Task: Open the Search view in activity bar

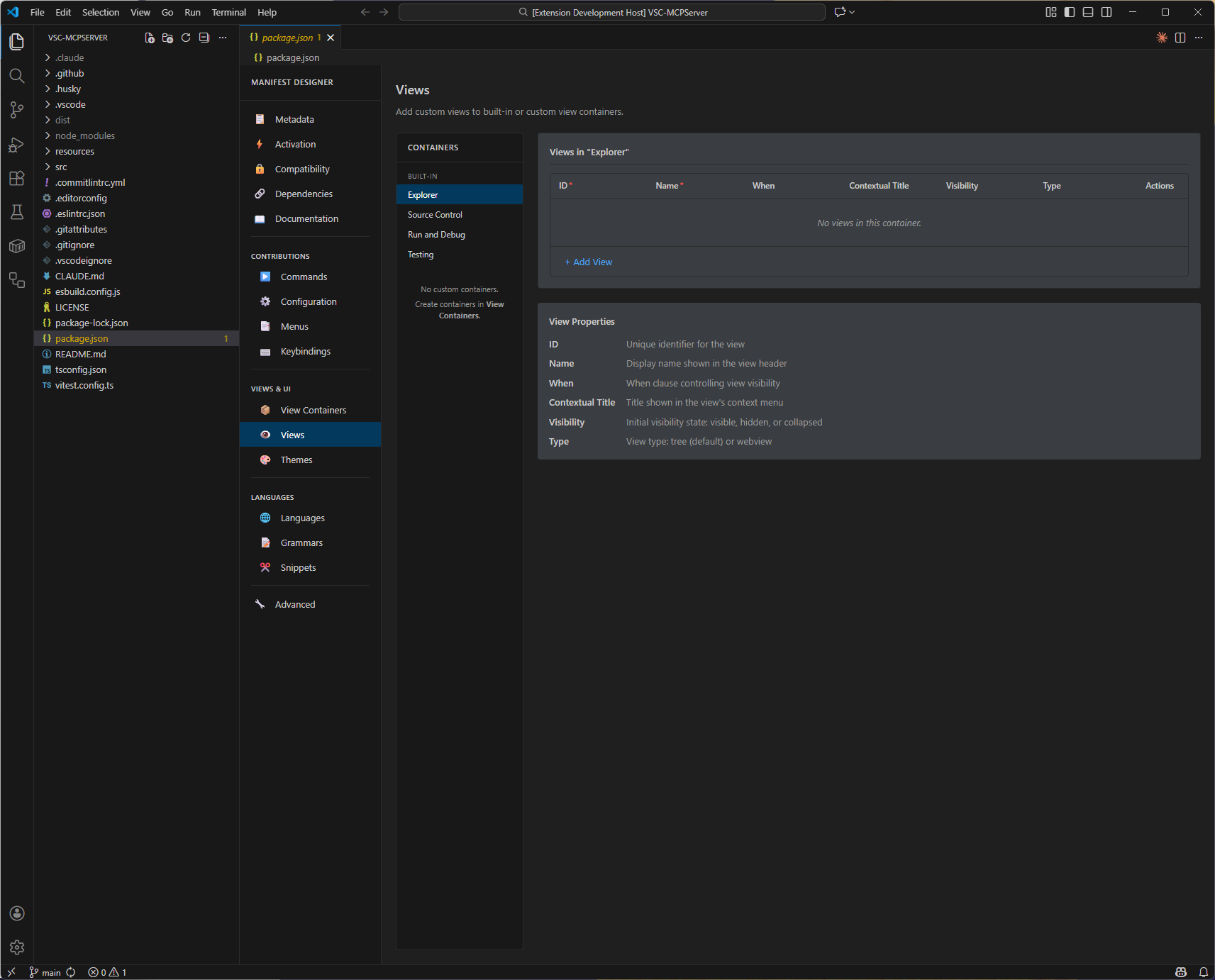Action: point(17,76)
